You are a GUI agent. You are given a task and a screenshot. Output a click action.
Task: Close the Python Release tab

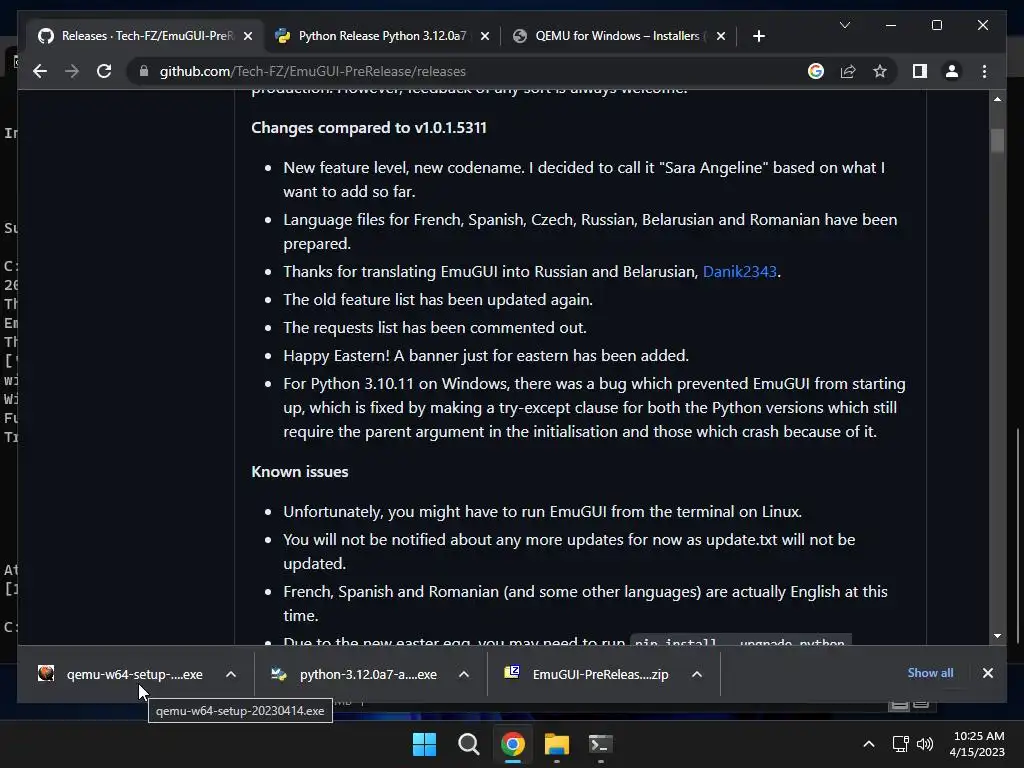click(x=485, y=36)
